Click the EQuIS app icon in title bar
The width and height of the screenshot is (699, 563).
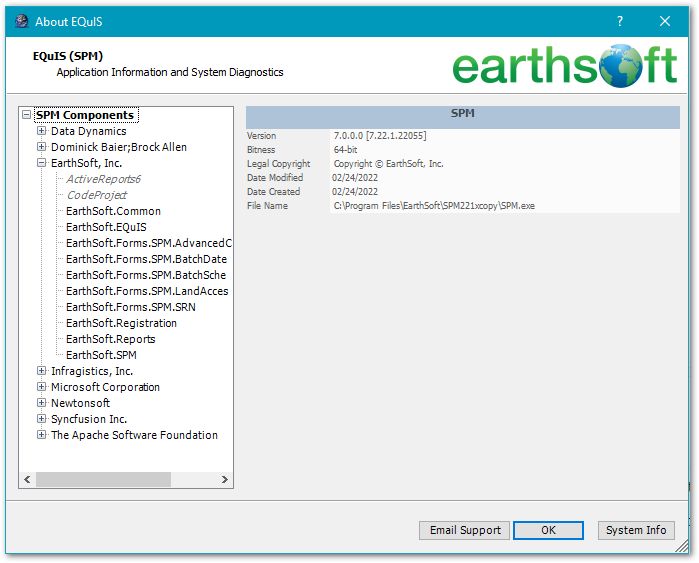point(21,21)
